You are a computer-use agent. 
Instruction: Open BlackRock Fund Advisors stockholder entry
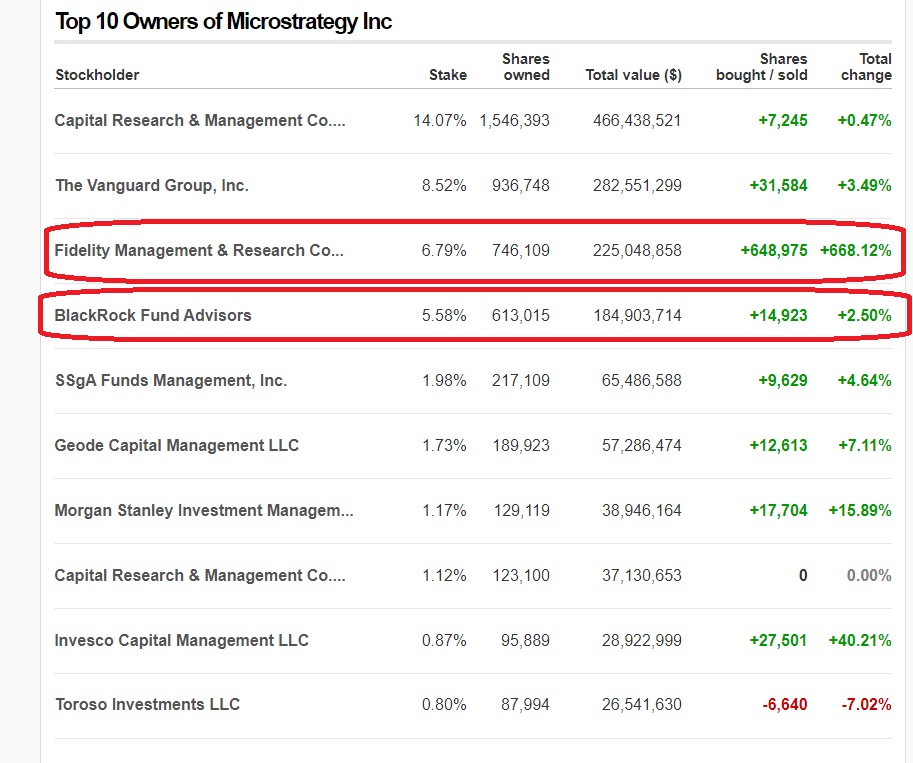pos(153,316)
